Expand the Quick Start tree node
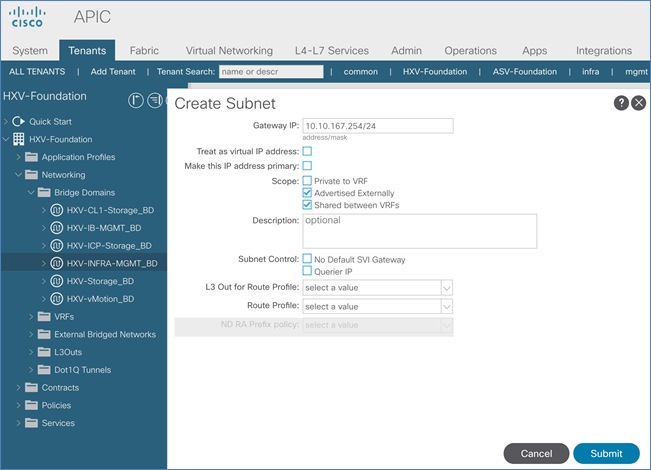651x470 pixels. tap(6, 121)
